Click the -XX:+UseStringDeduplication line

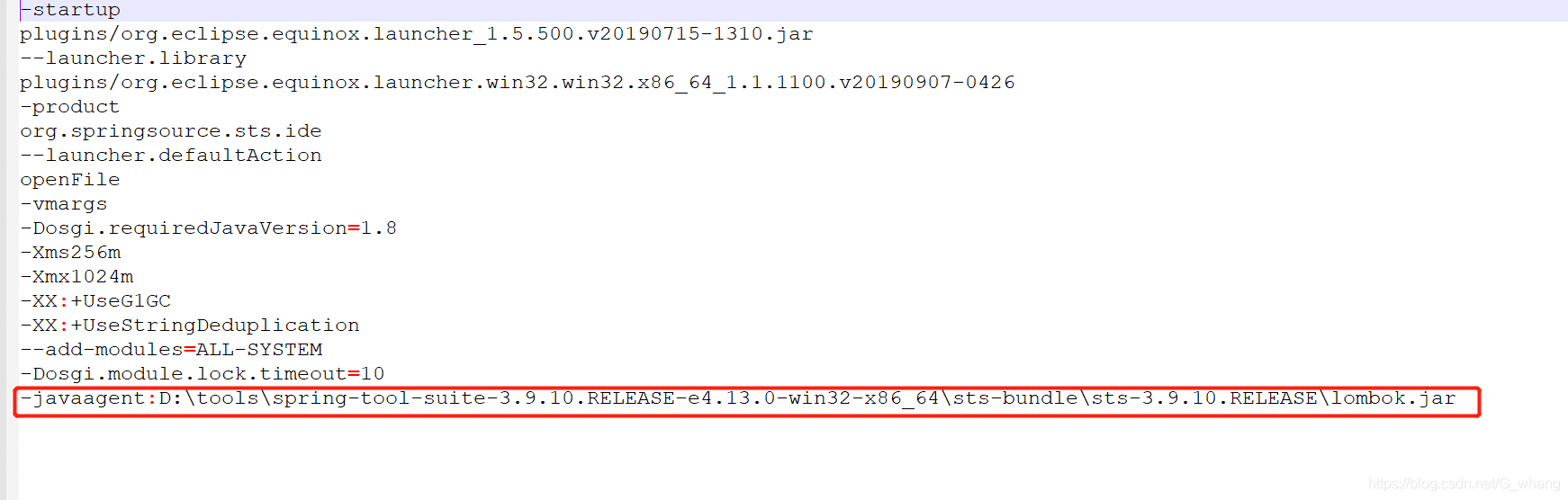point(189,326)
